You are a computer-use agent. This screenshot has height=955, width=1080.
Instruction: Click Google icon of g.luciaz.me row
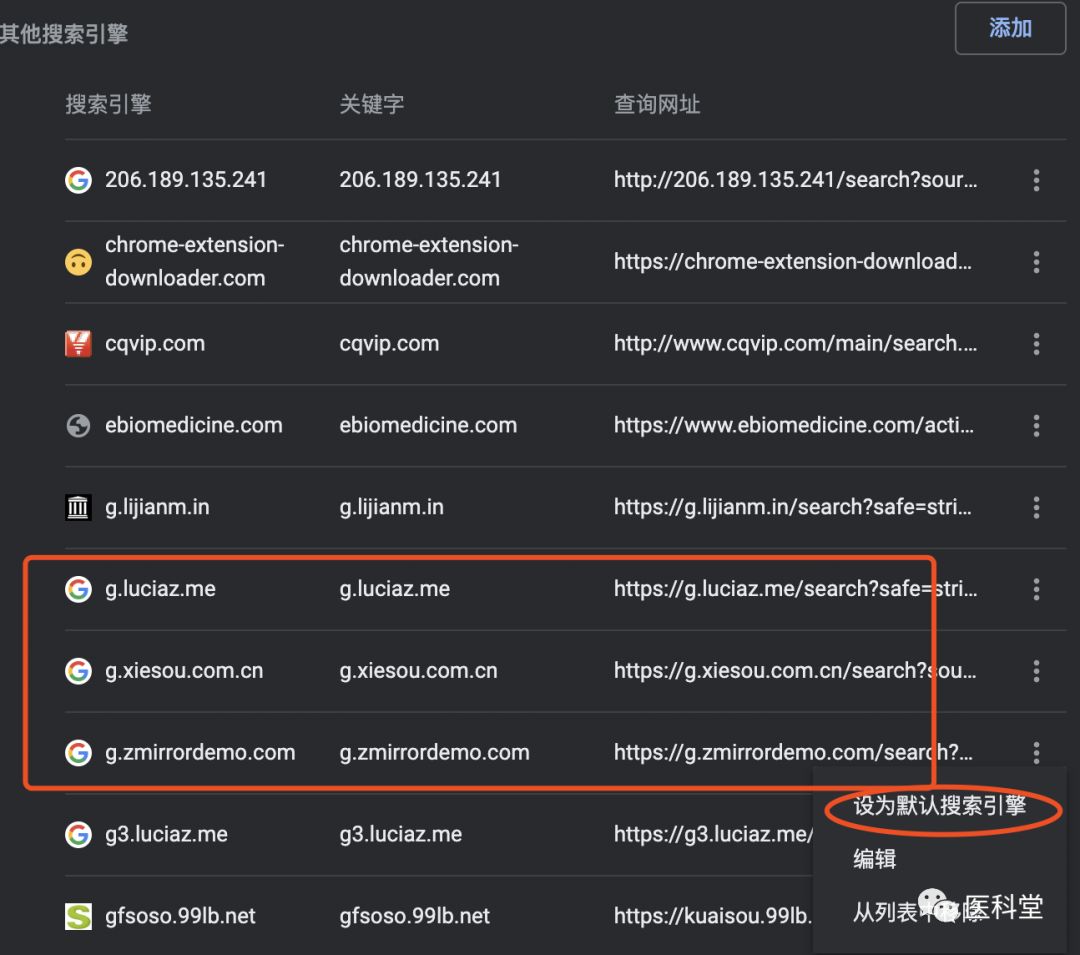point(79,589)
